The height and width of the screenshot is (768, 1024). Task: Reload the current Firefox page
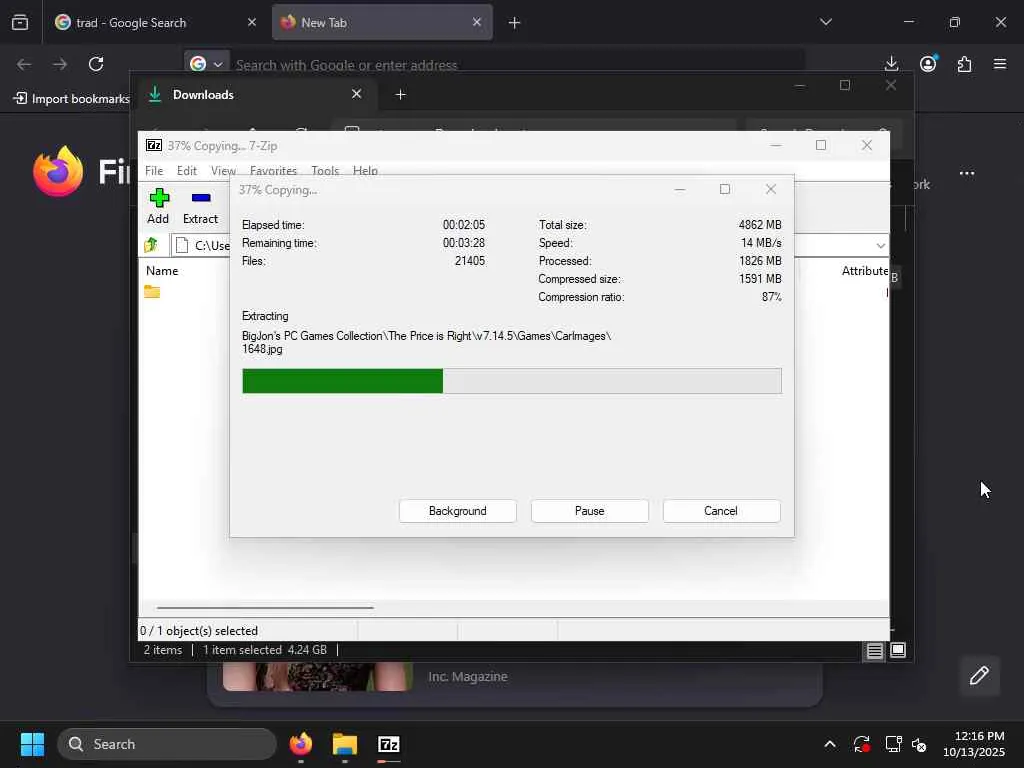click(96, 64)
